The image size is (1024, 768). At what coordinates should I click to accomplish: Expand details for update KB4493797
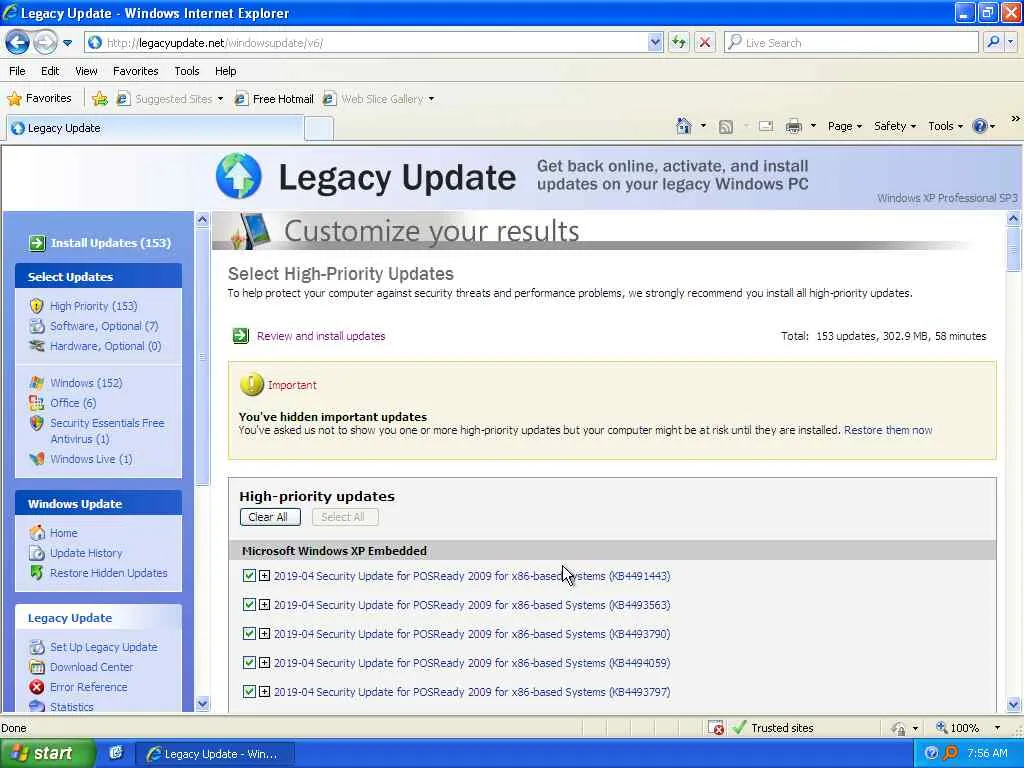pos(264,692)
